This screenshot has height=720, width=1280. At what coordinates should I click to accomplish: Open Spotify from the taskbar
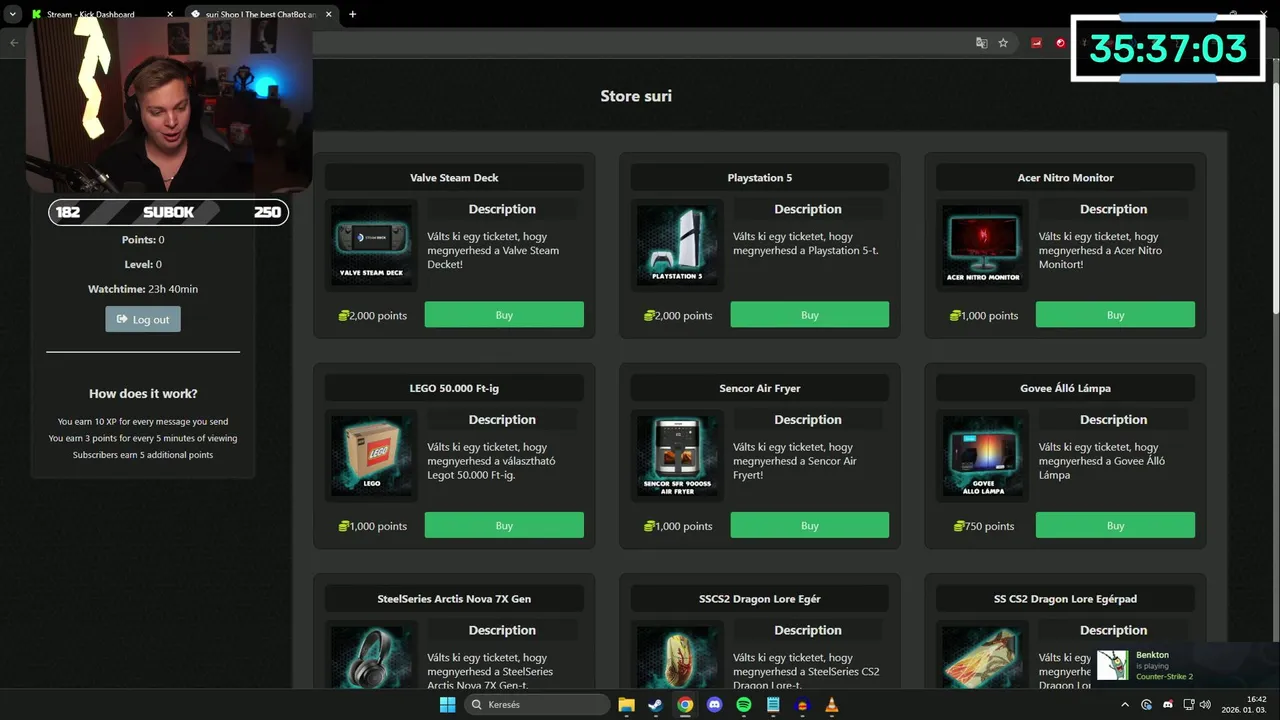(743, 704)
